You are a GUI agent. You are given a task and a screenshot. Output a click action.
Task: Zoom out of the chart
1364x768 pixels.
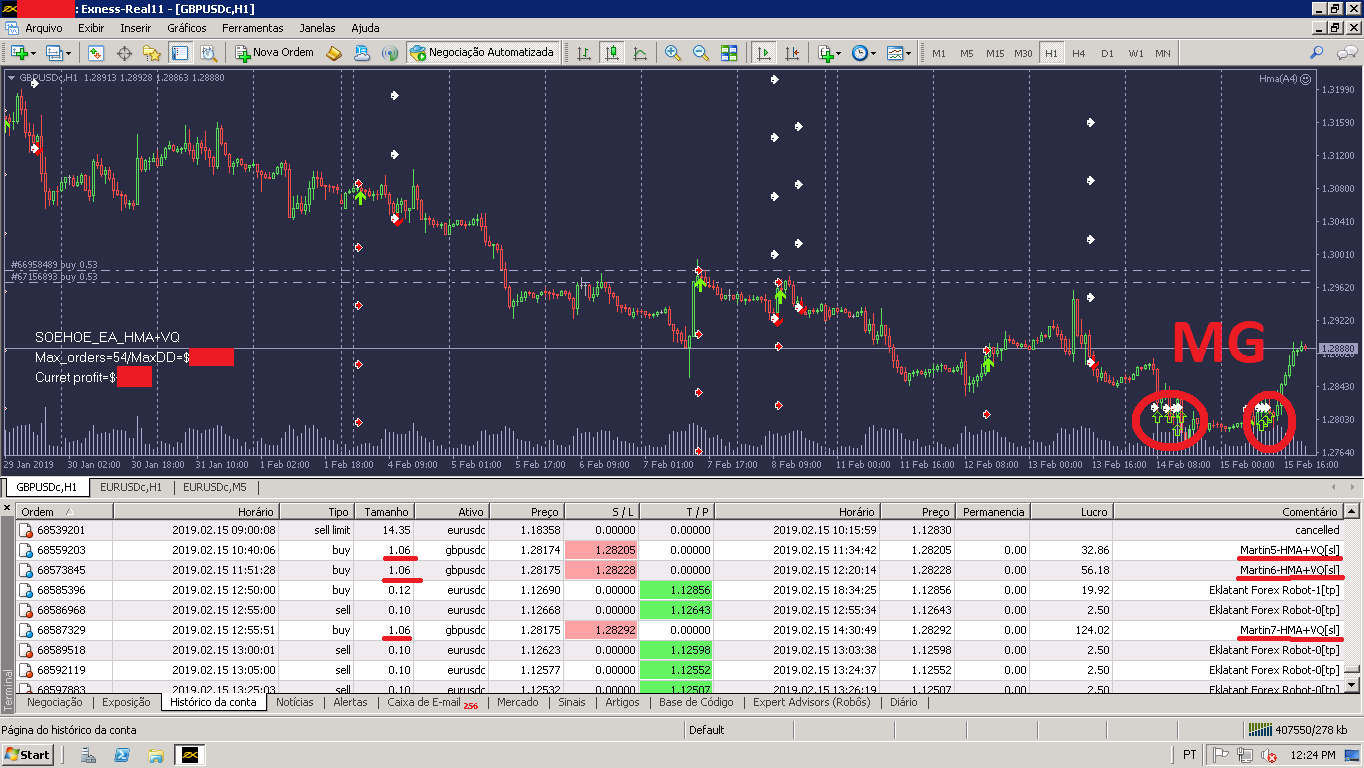[x=701, y=53]
